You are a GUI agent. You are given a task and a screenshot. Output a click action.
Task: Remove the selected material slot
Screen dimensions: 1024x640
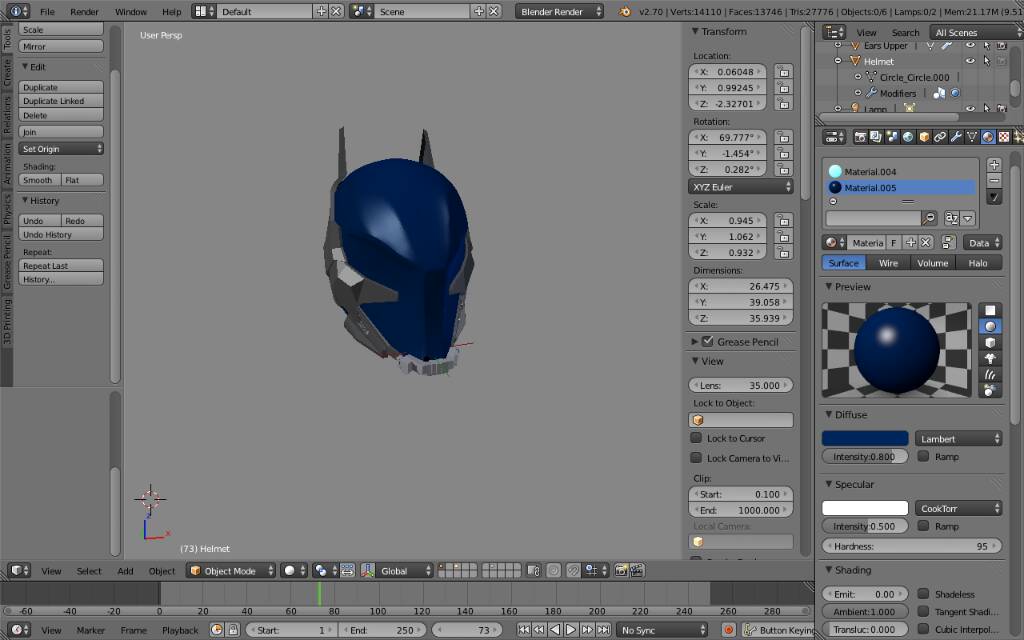coord(994,180)
